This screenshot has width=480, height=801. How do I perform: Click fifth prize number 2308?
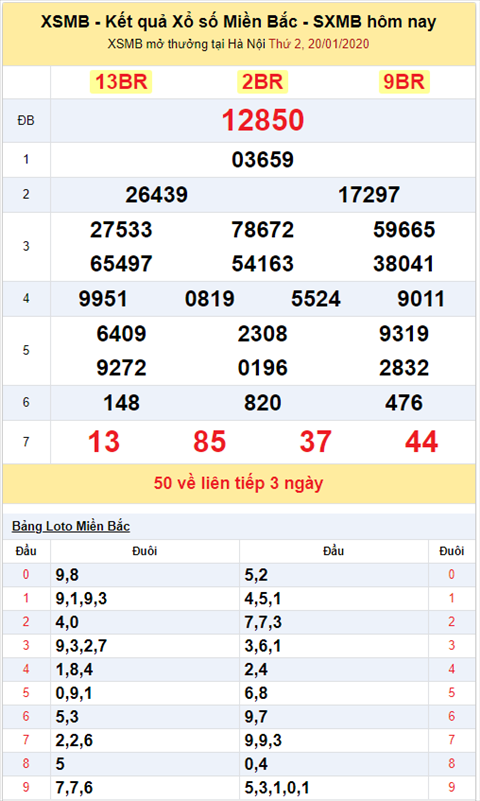262,334
